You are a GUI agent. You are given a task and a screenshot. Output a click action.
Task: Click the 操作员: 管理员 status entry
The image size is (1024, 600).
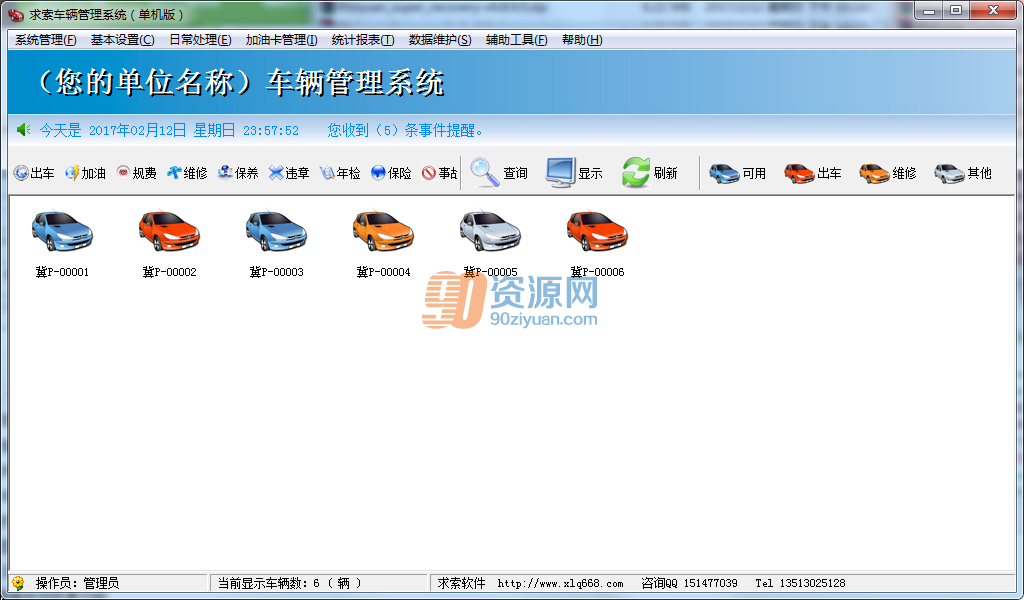77,583
